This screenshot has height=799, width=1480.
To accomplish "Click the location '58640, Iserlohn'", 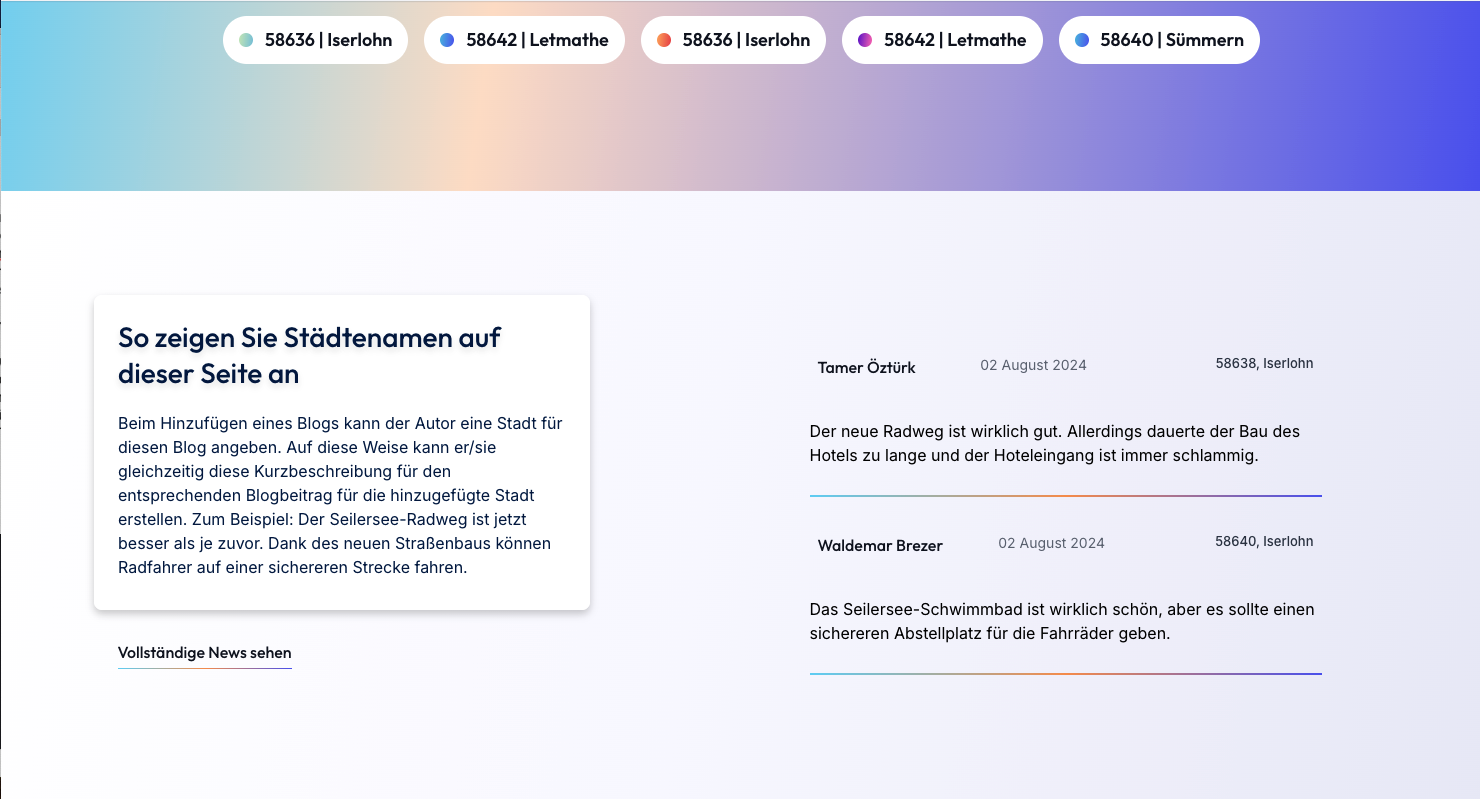I will (x=1264, y=541).
